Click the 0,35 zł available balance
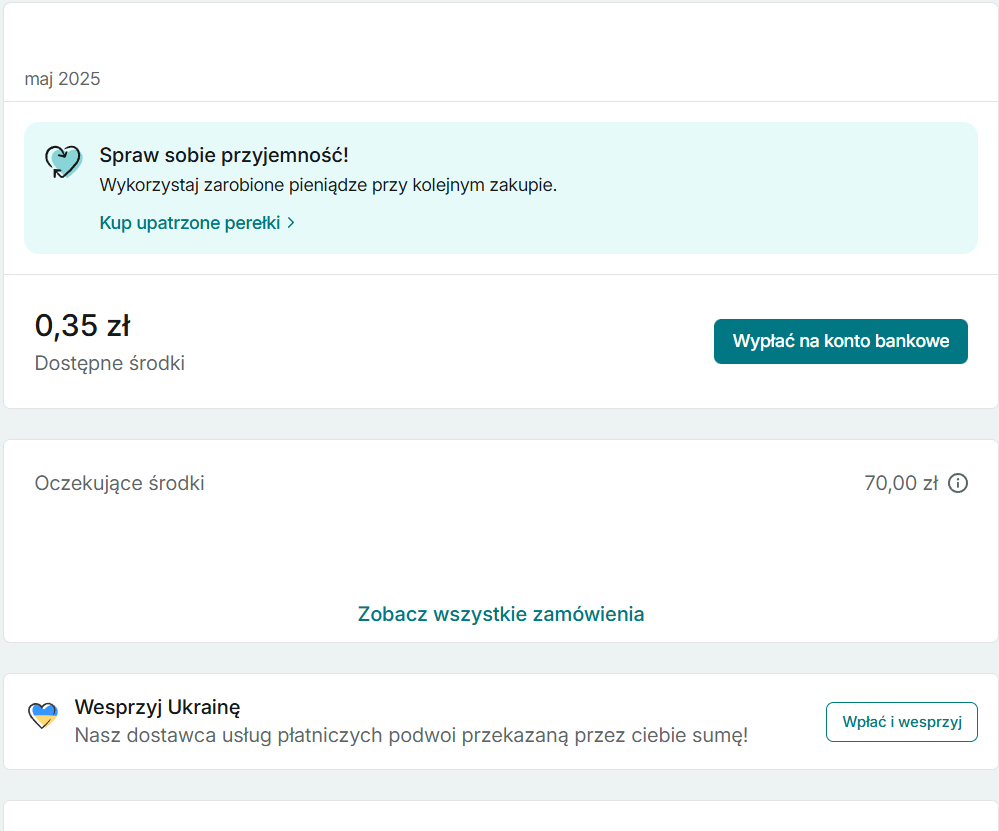Viewport: 999px width, 831px height. [82, 326]
